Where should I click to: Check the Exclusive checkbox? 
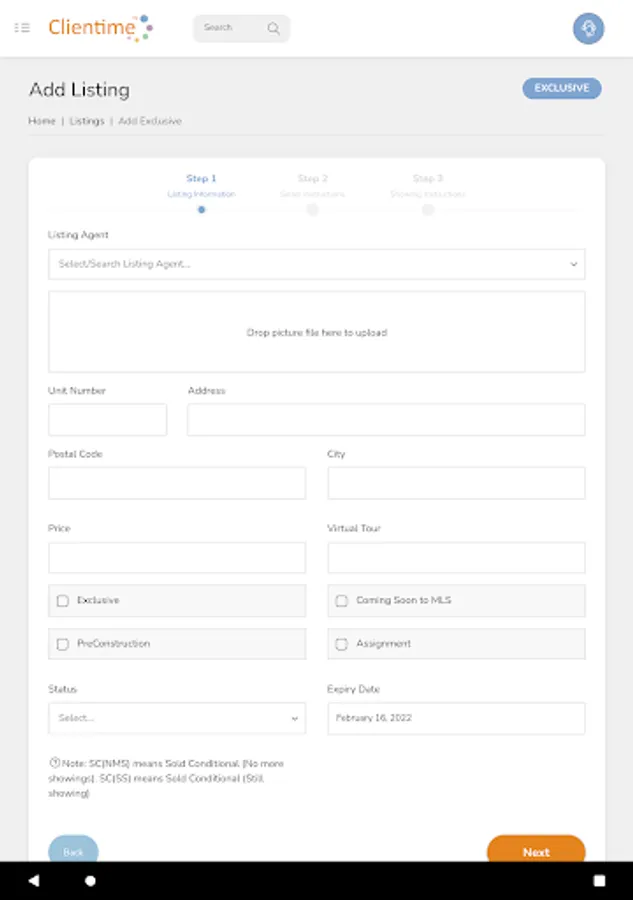pyautogui.click(x=63, y=601)
